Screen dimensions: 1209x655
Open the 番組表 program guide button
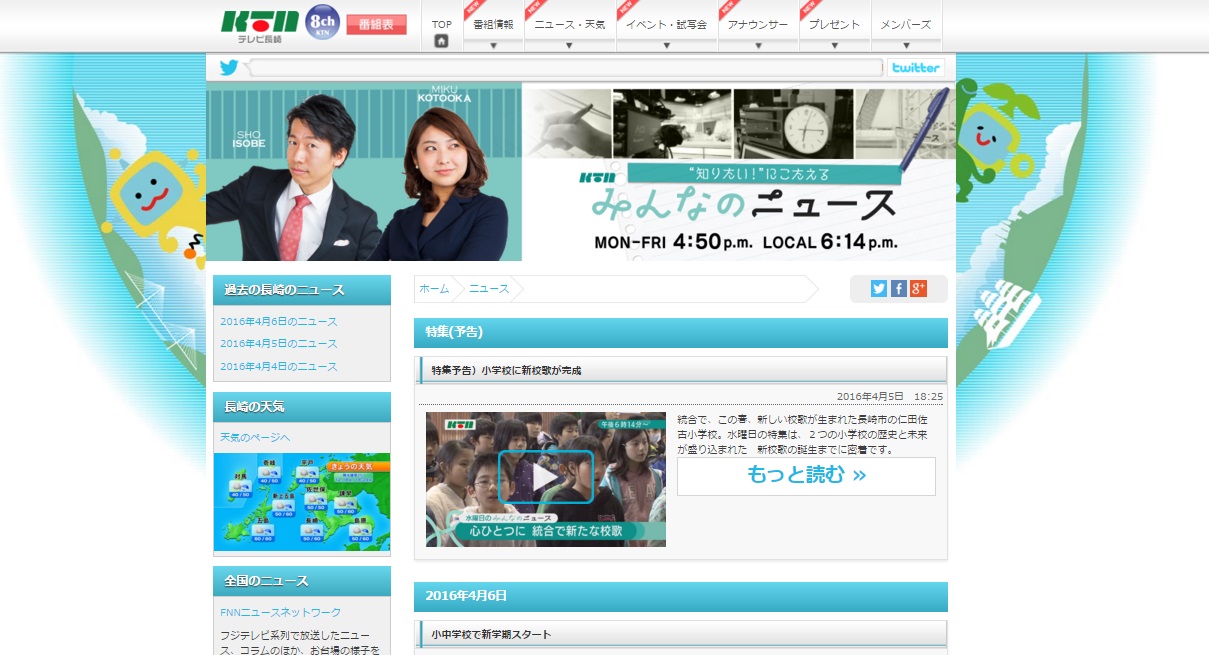coord(376,25)
